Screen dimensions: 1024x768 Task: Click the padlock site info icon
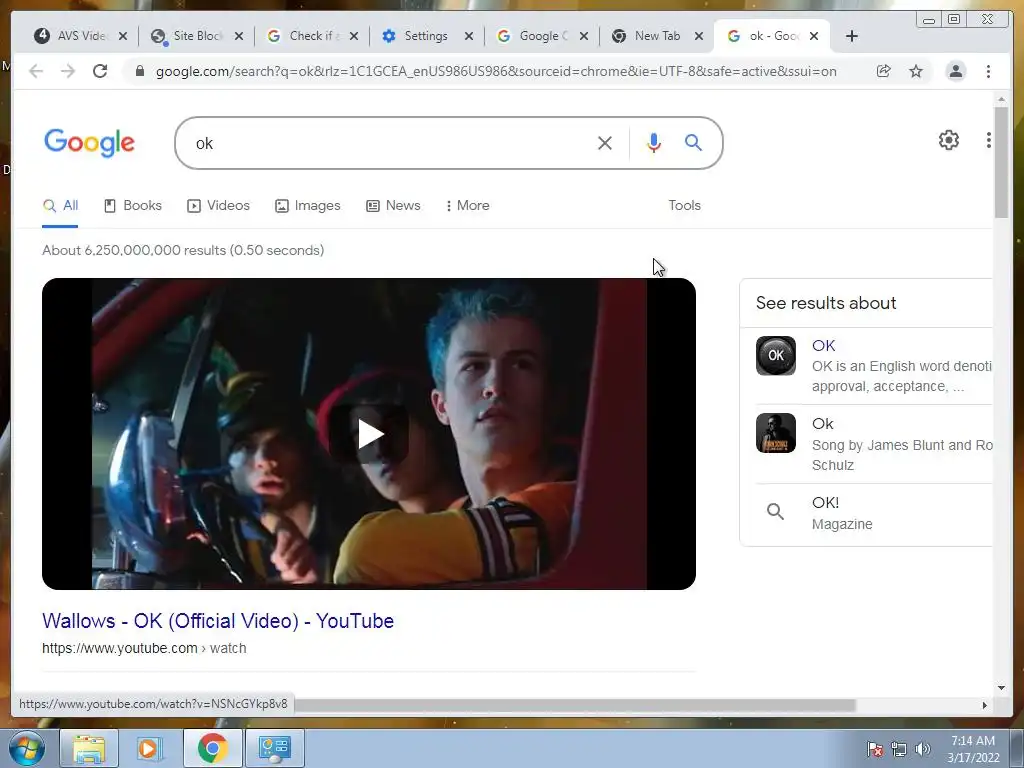tap(139, 71)
